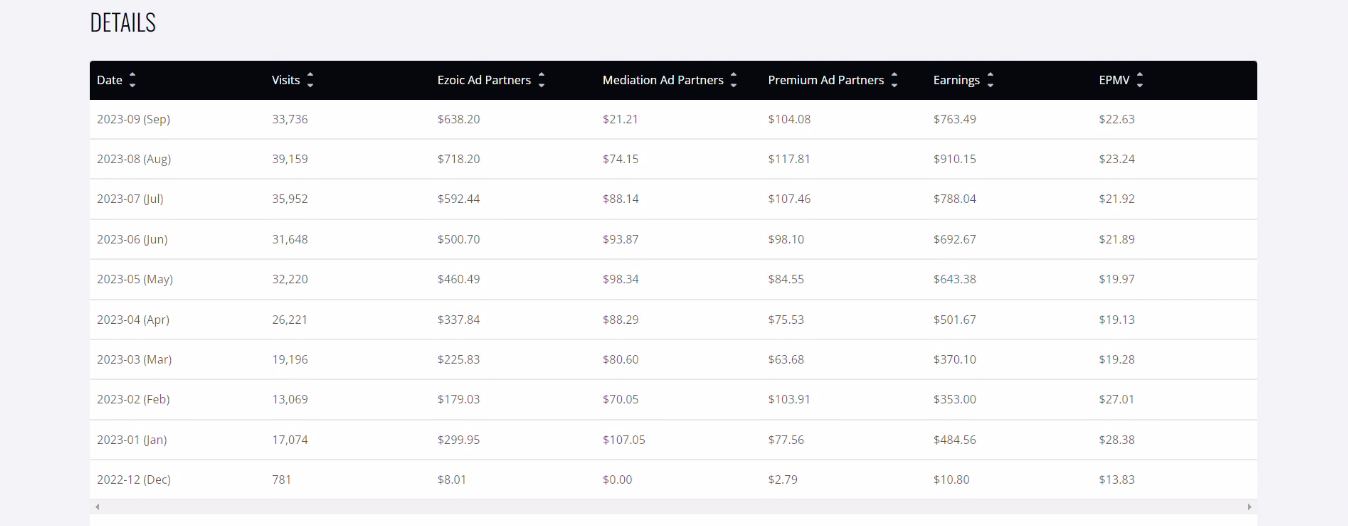Click the $28.38 EPMV value
This screenshot has height=526, width=1348.
click(x=1117, y=439)
